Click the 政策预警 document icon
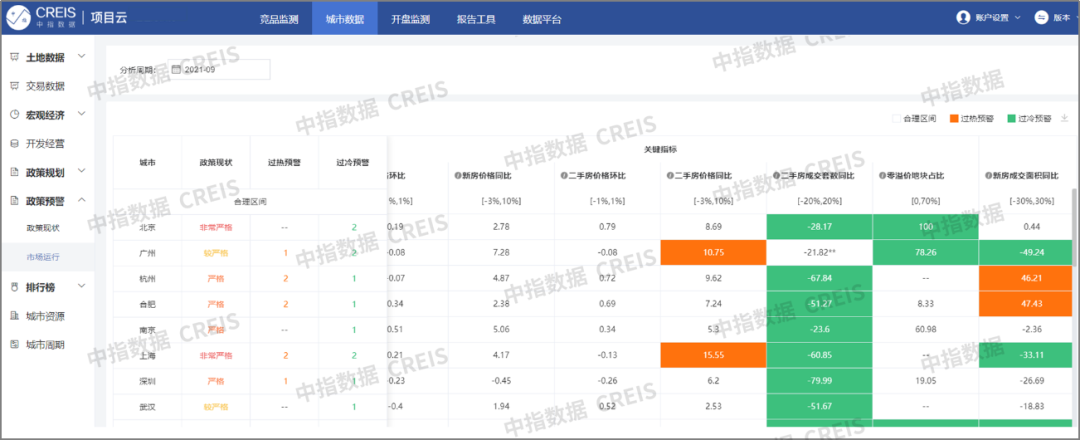Screen dimensions: 1080x440 click(14, 200)
